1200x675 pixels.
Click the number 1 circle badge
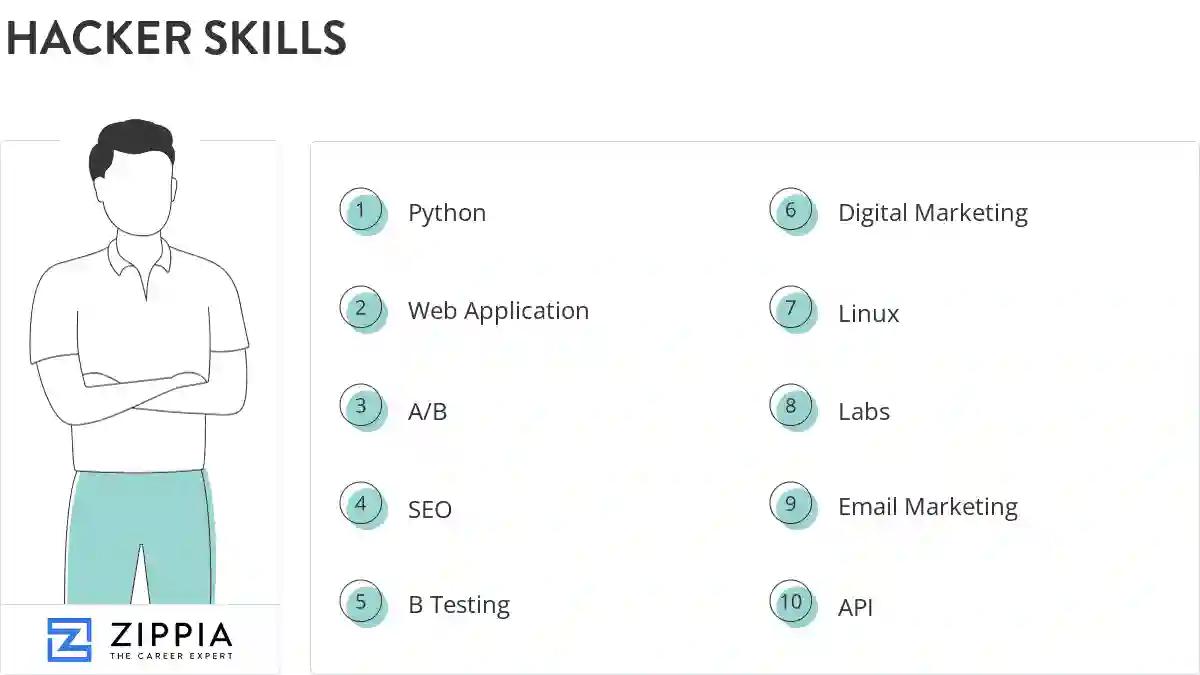361,211
